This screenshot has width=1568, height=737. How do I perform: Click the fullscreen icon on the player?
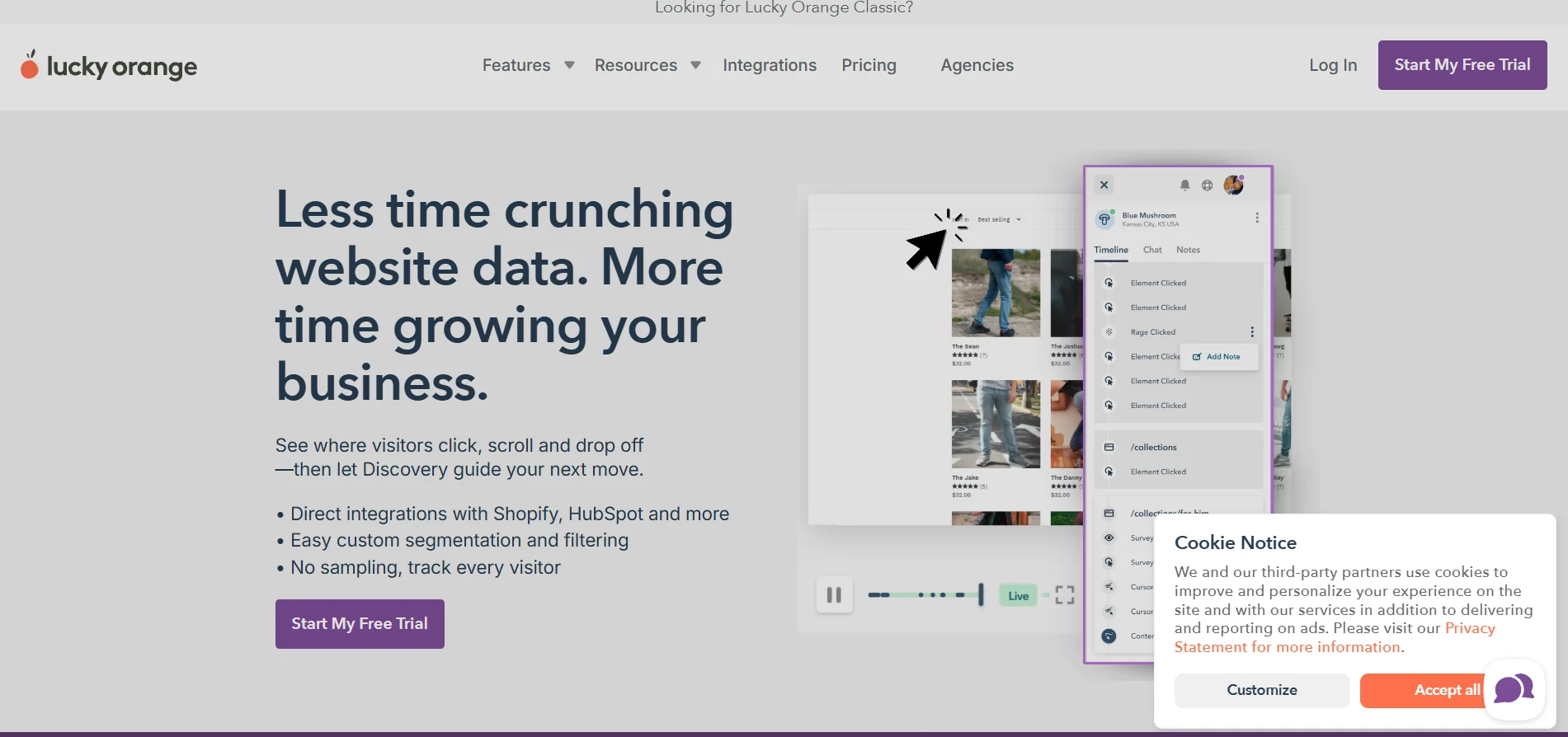(x=1064, y=595)
